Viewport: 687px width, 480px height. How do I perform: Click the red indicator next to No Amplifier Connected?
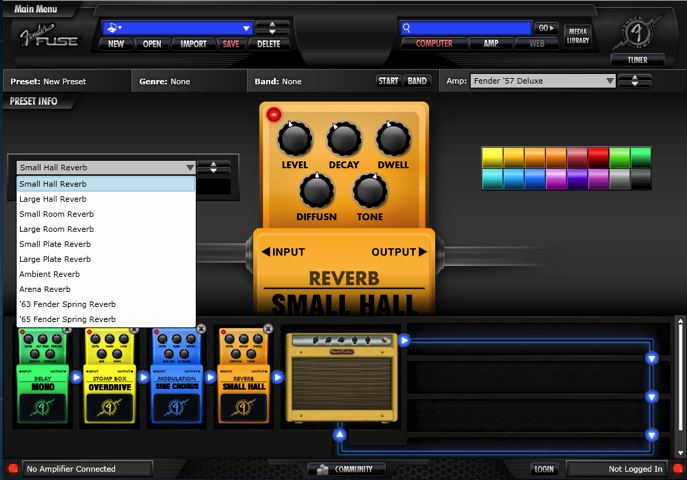[13, 469]
